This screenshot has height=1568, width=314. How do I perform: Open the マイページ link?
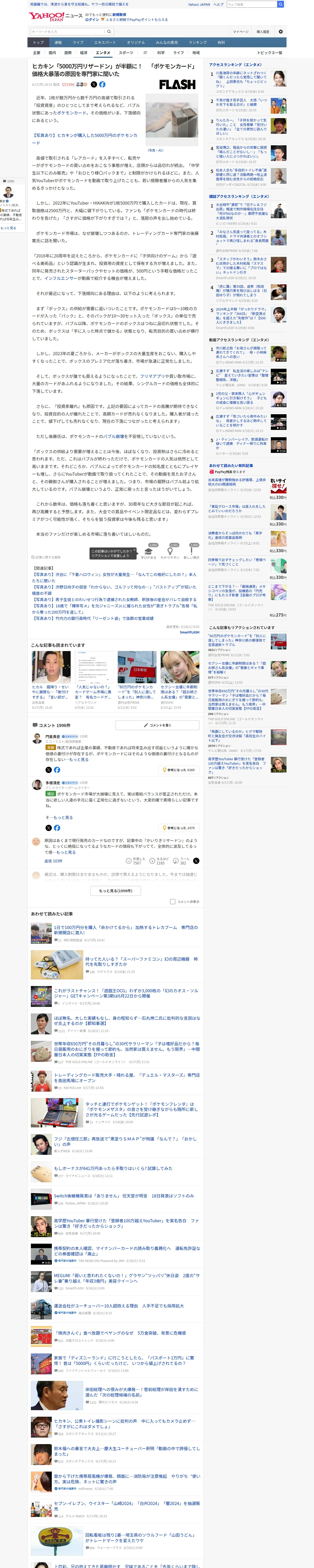(x=240, y=32)
